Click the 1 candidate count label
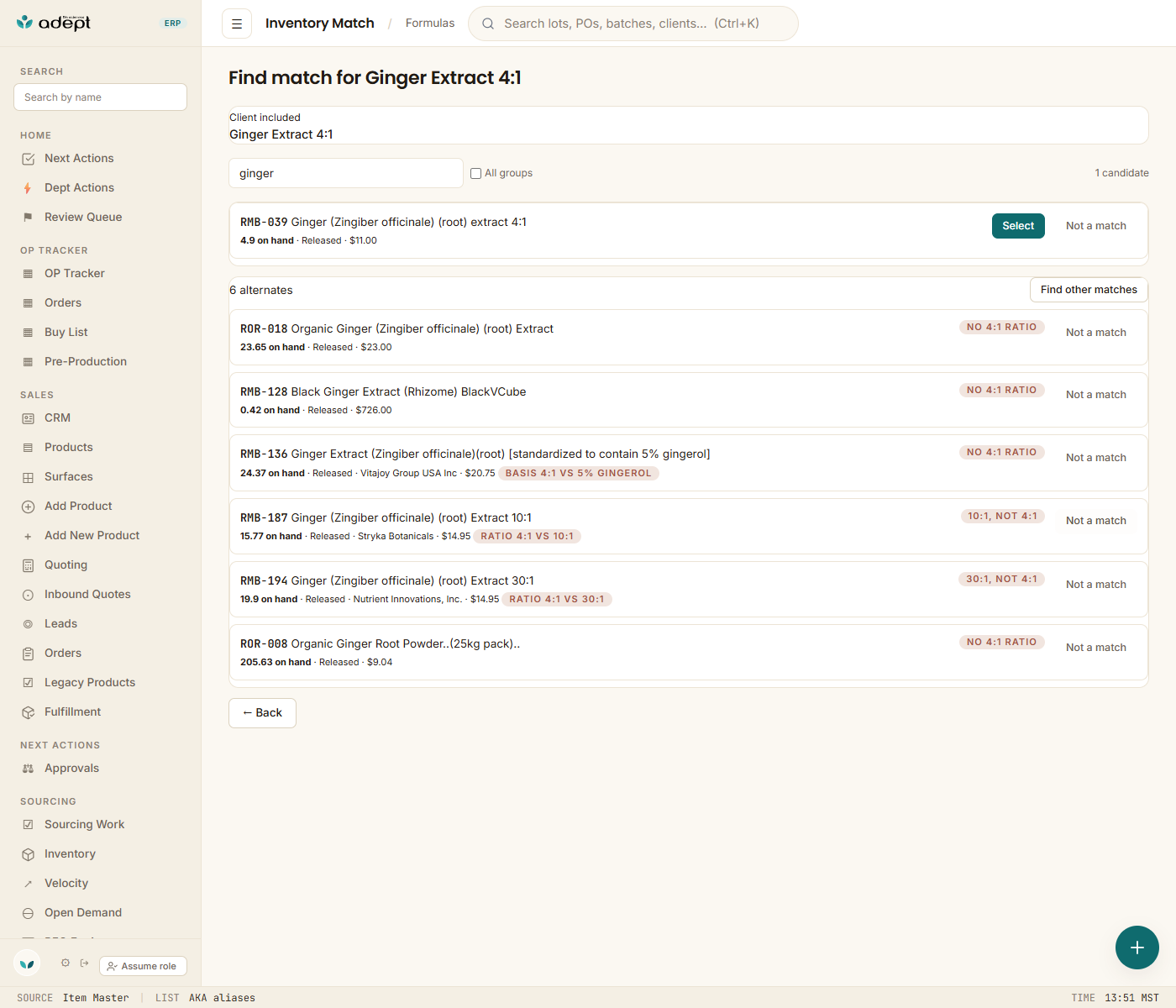Viewport: 1176px width, 1008px height. [1121, 173]
